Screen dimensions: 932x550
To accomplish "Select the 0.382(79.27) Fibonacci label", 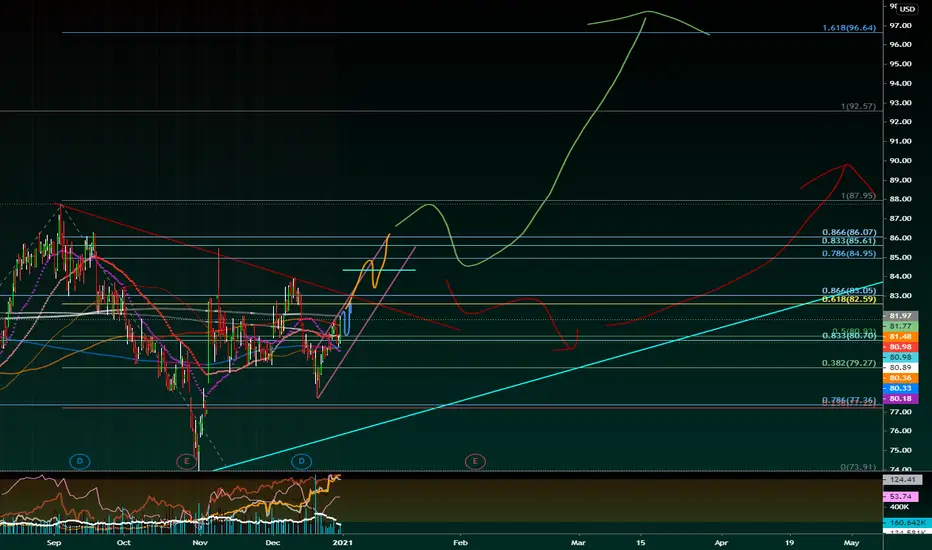I will (849, 363).
